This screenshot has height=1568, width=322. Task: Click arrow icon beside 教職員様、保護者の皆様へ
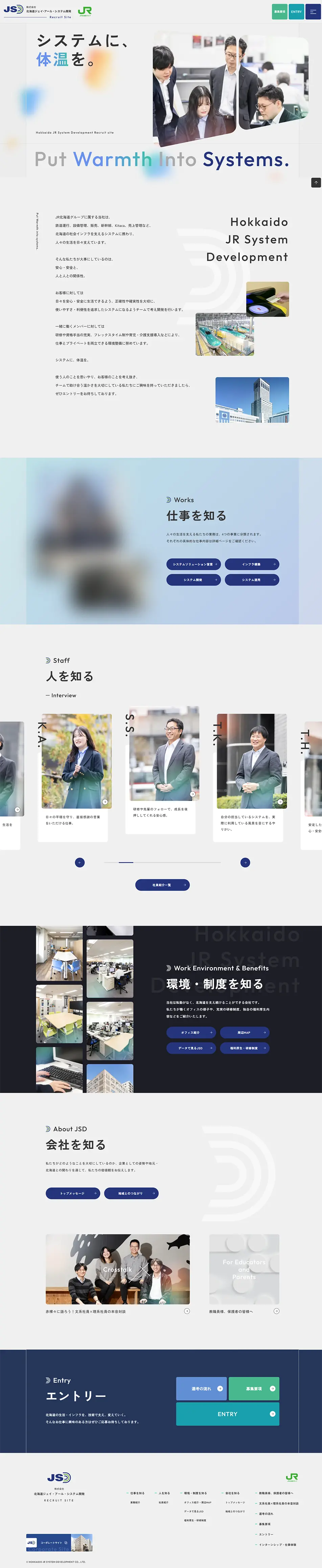[x=276, y=1311]
